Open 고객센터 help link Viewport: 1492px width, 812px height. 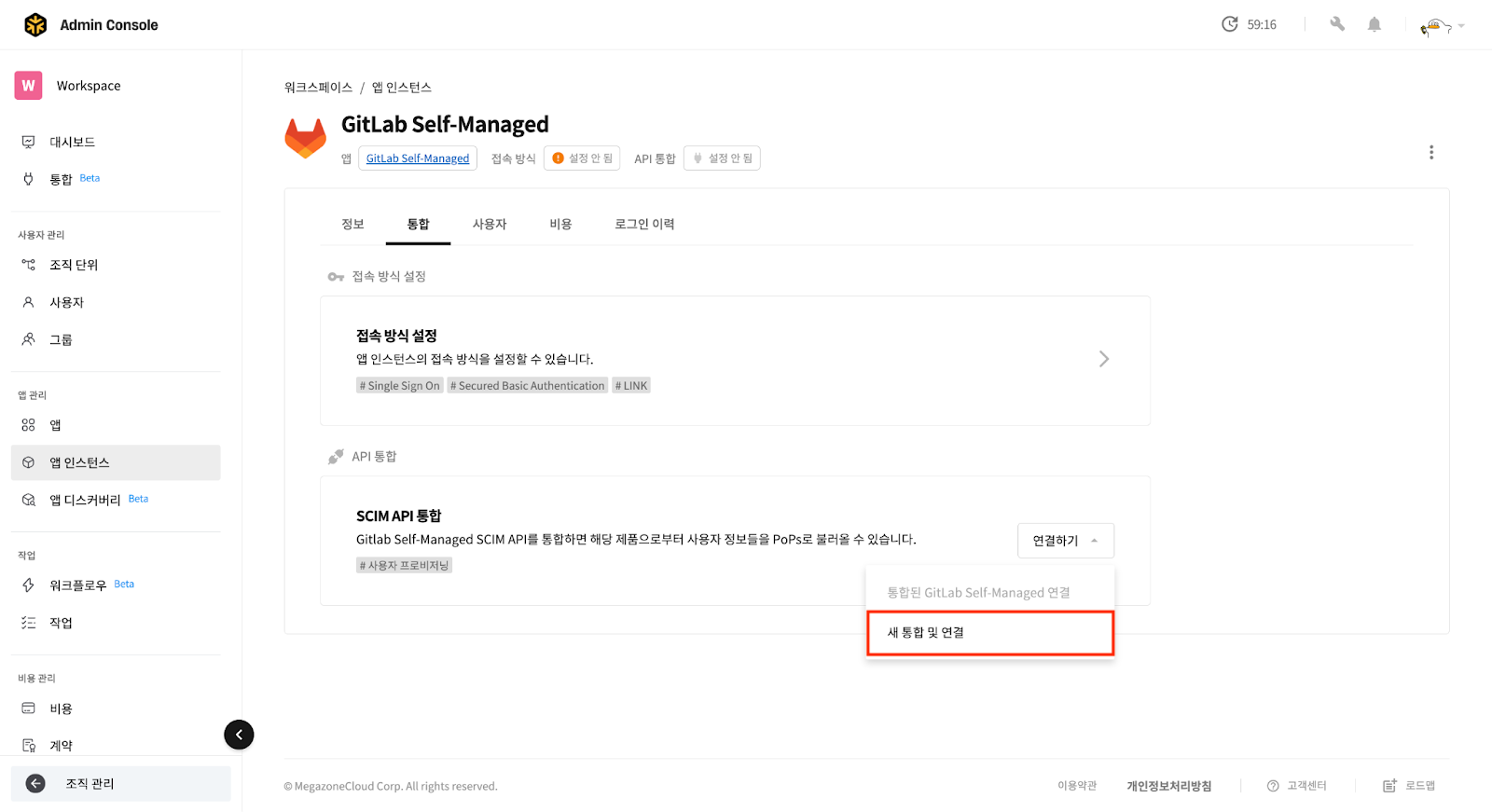1296,786
